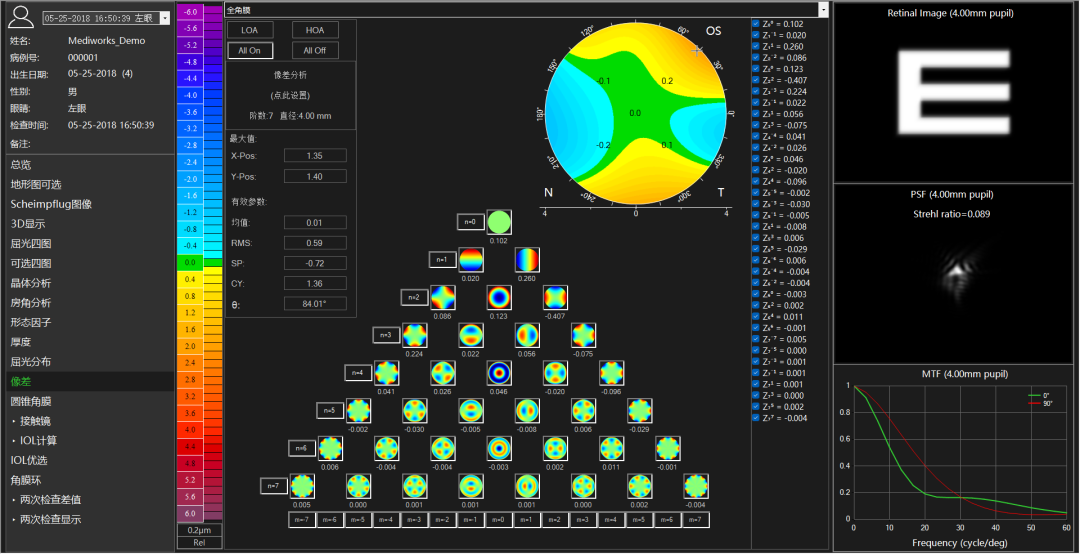Select the tilt Zernike thumbnail valued 0.020
Viewport: 1080px width, 554px height.
pos(471,260)
